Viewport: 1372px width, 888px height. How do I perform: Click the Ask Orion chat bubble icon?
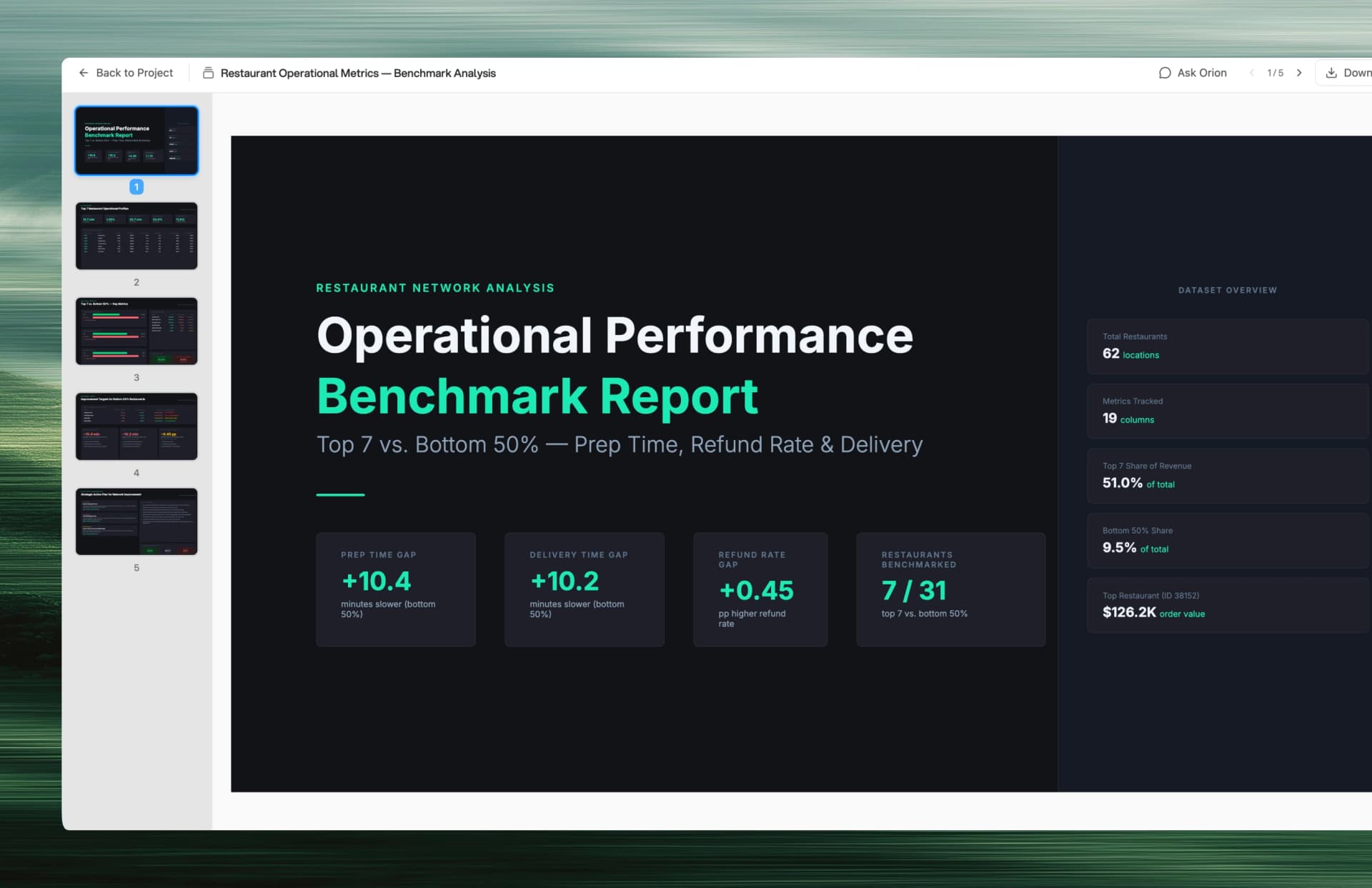(1165, 72)
